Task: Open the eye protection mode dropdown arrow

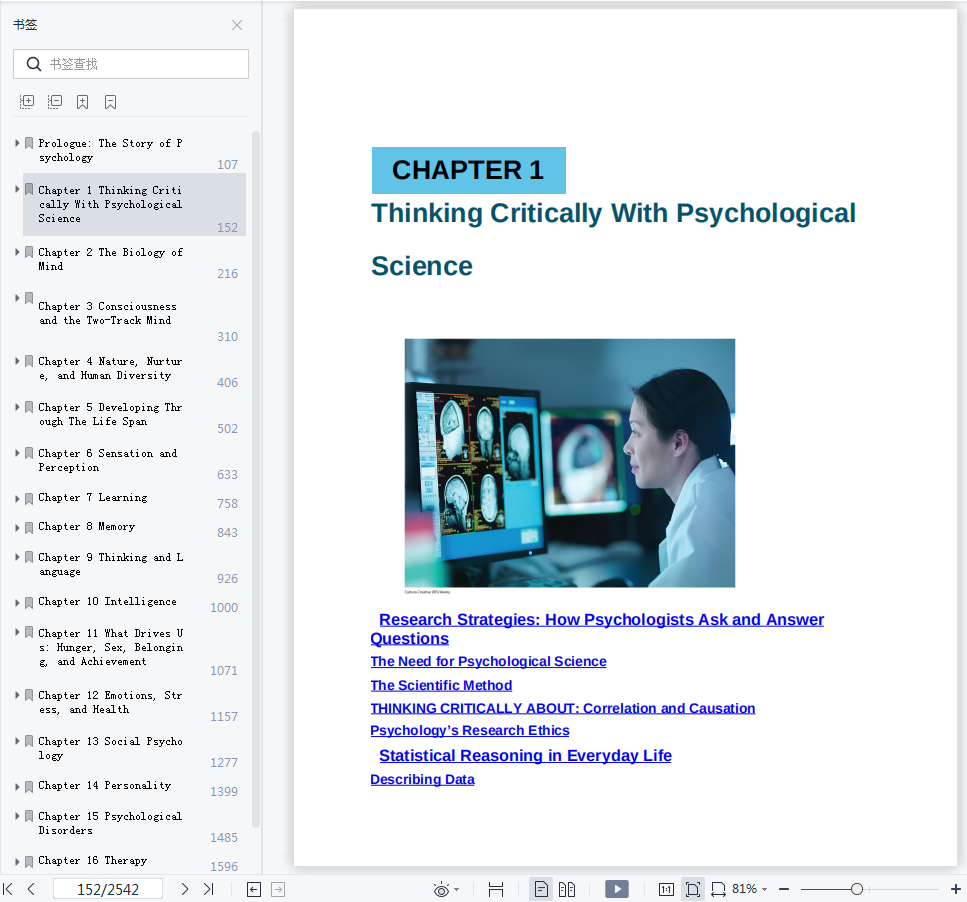Action: [x=456, y=890]
